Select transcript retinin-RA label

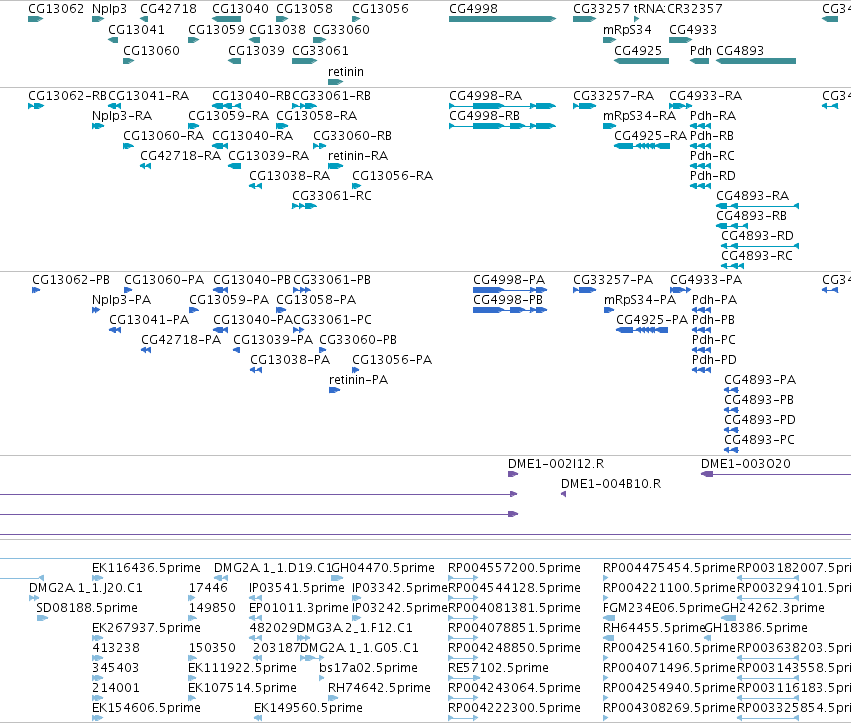tap(358, 156)
